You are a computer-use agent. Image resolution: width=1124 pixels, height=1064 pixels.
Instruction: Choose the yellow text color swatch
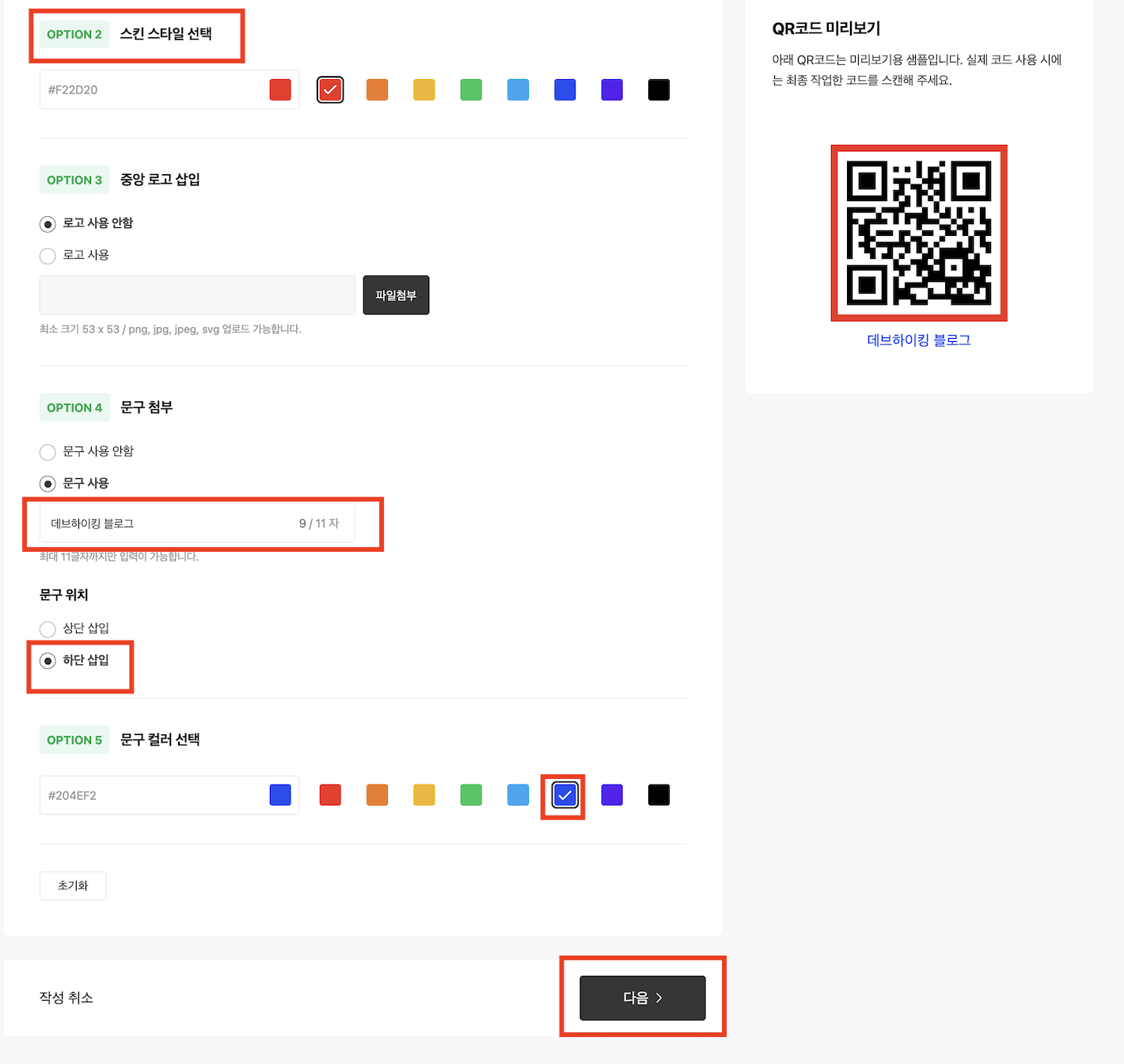424,795
